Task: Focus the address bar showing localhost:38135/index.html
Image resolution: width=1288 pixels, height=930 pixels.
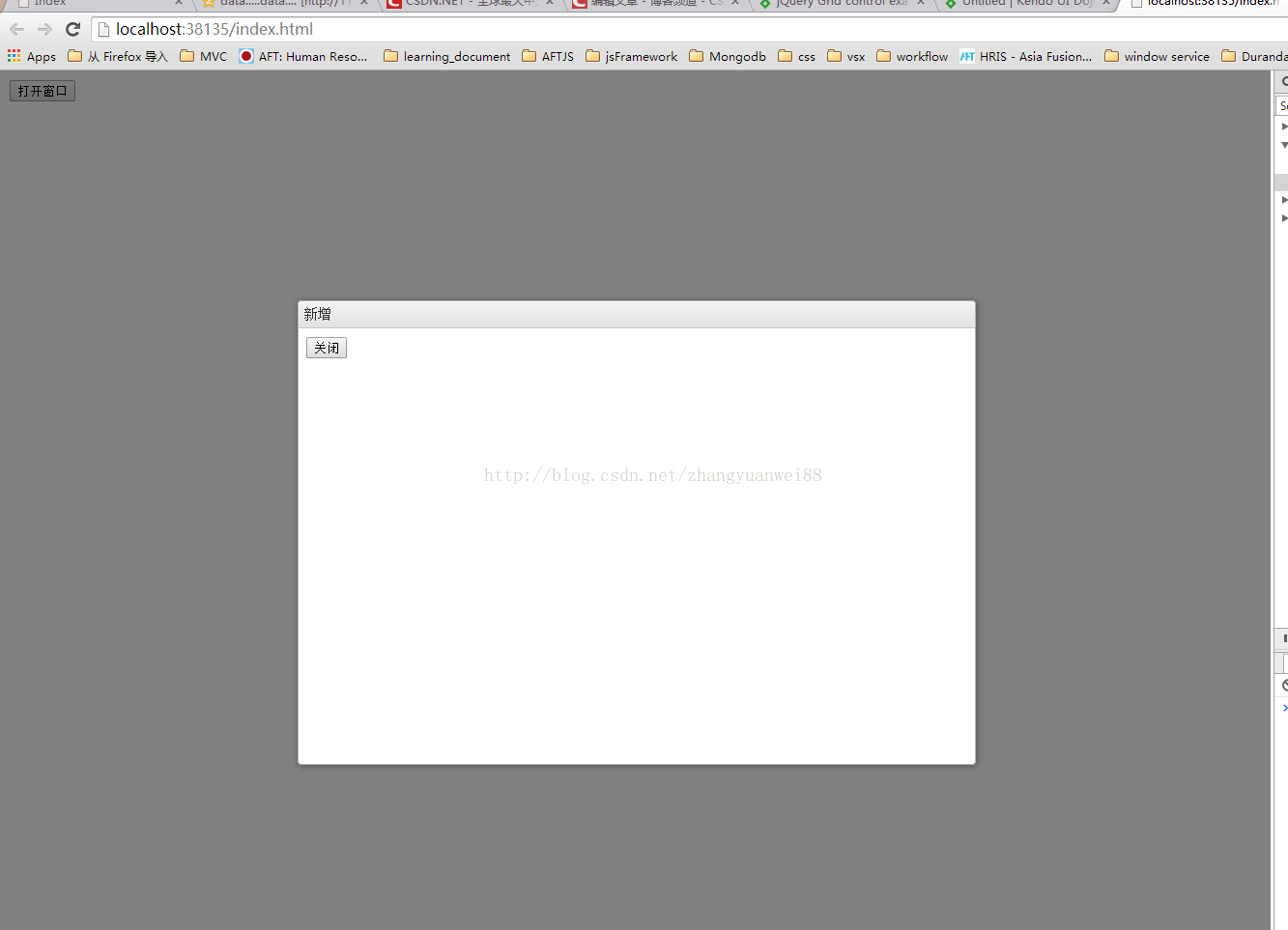Action: click(x=688, y=29)
